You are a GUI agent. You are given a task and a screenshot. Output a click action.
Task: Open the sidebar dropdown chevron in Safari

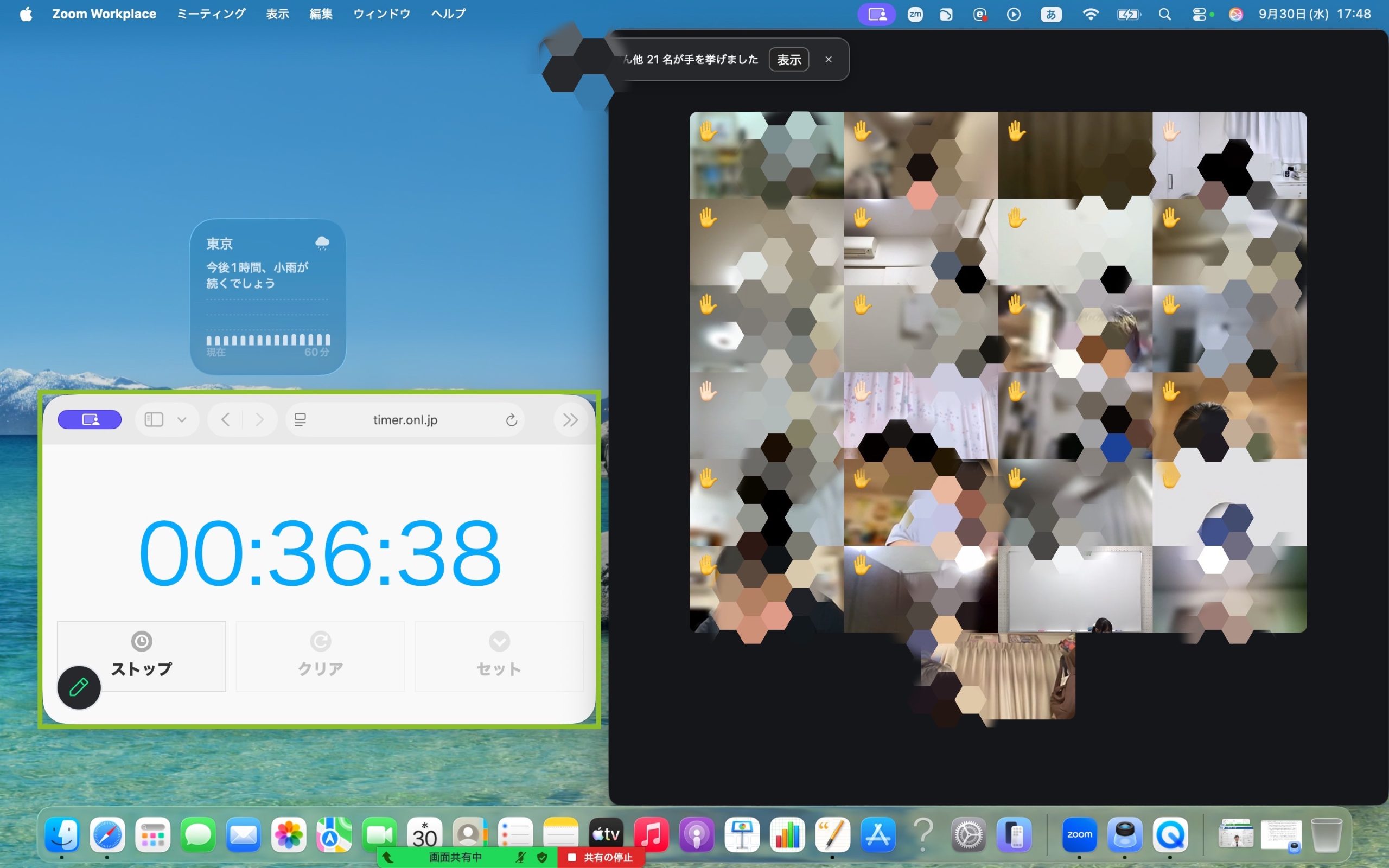(x=182, y=420)
